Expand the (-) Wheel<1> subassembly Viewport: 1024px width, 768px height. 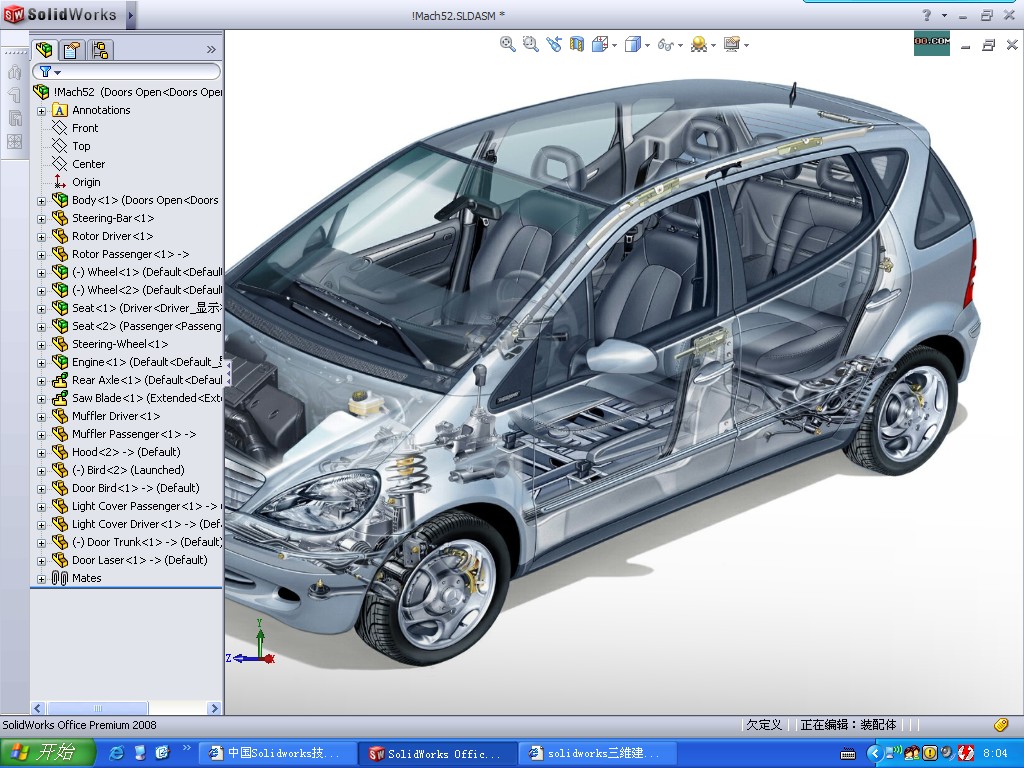[x=41, y=273]
